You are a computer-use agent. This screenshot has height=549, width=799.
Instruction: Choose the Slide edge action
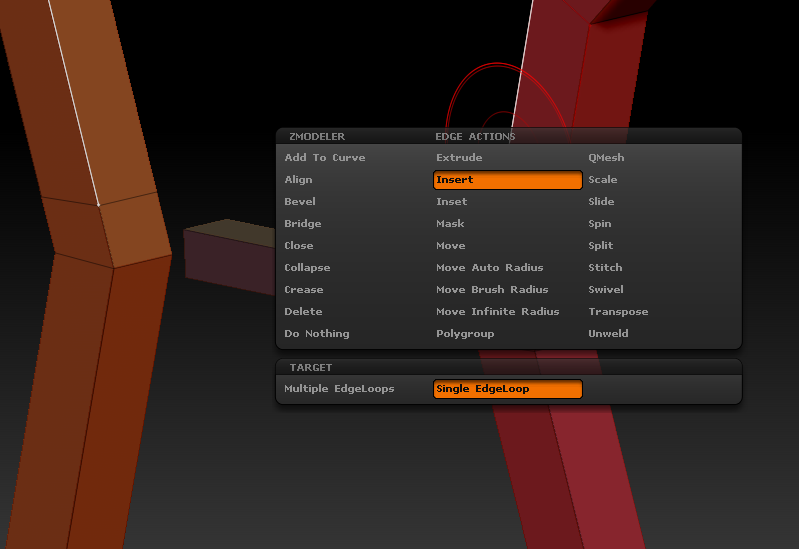click(x=601, y=201)
